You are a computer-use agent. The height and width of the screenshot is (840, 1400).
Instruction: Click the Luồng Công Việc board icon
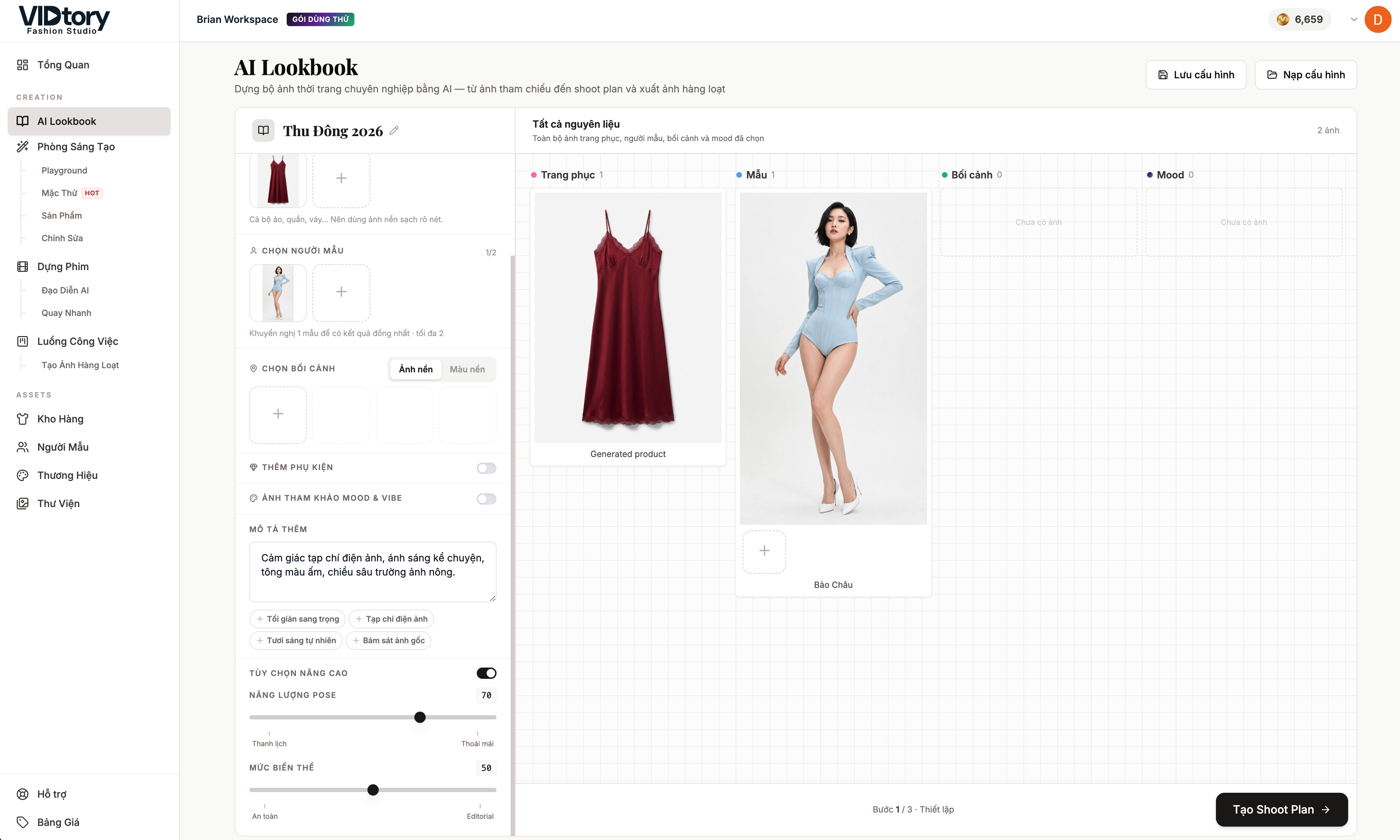tap(23, 341)
